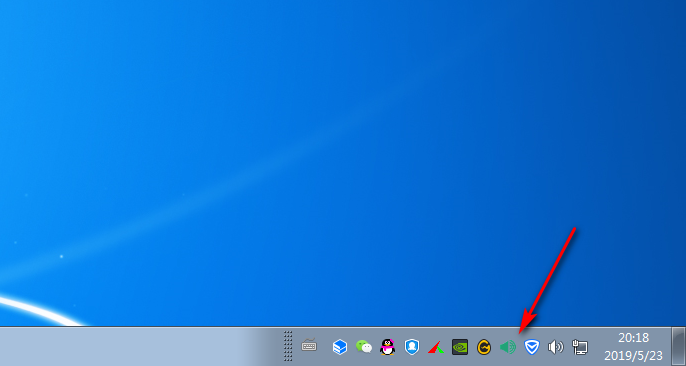Click the blue stacked-box tray icon
This screenshot has height=366, width=686.
340,347
